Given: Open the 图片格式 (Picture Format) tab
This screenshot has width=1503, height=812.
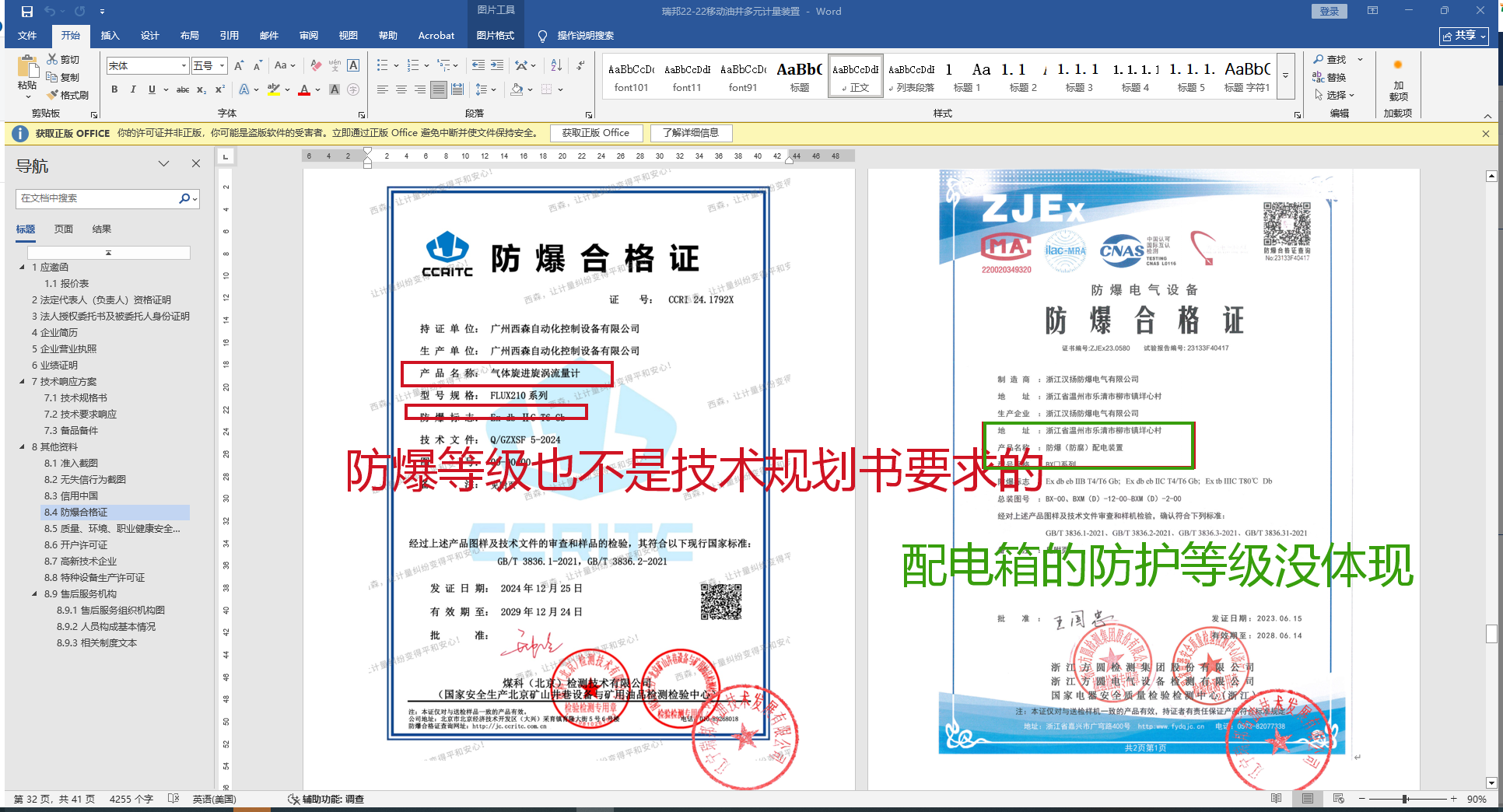Looking at the screenshot, I should tap(496, 36).
